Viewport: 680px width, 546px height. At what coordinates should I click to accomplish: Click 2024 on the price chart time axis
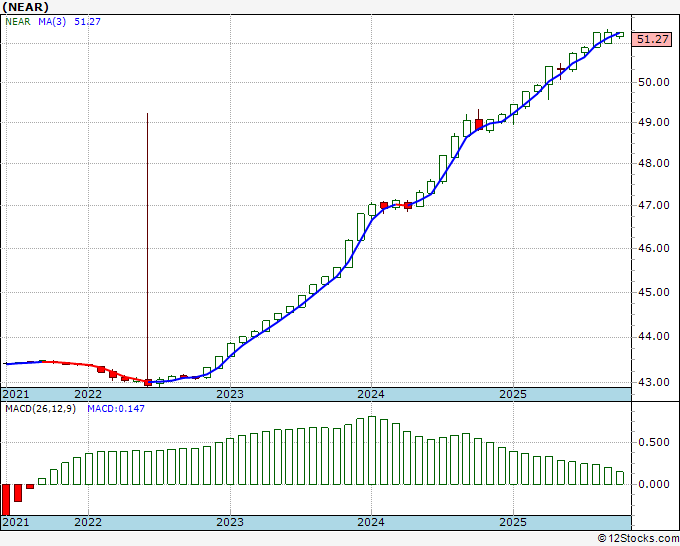(x=371, y=394)
